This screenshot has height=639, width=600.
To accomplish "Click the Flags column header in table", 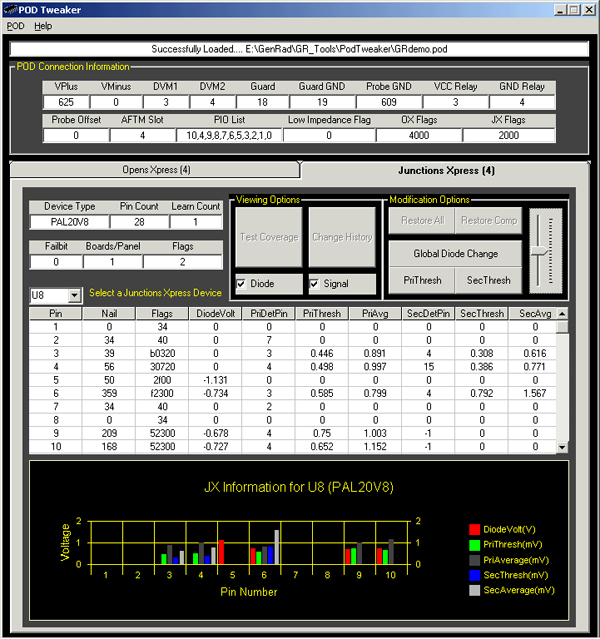I will 162,313.
